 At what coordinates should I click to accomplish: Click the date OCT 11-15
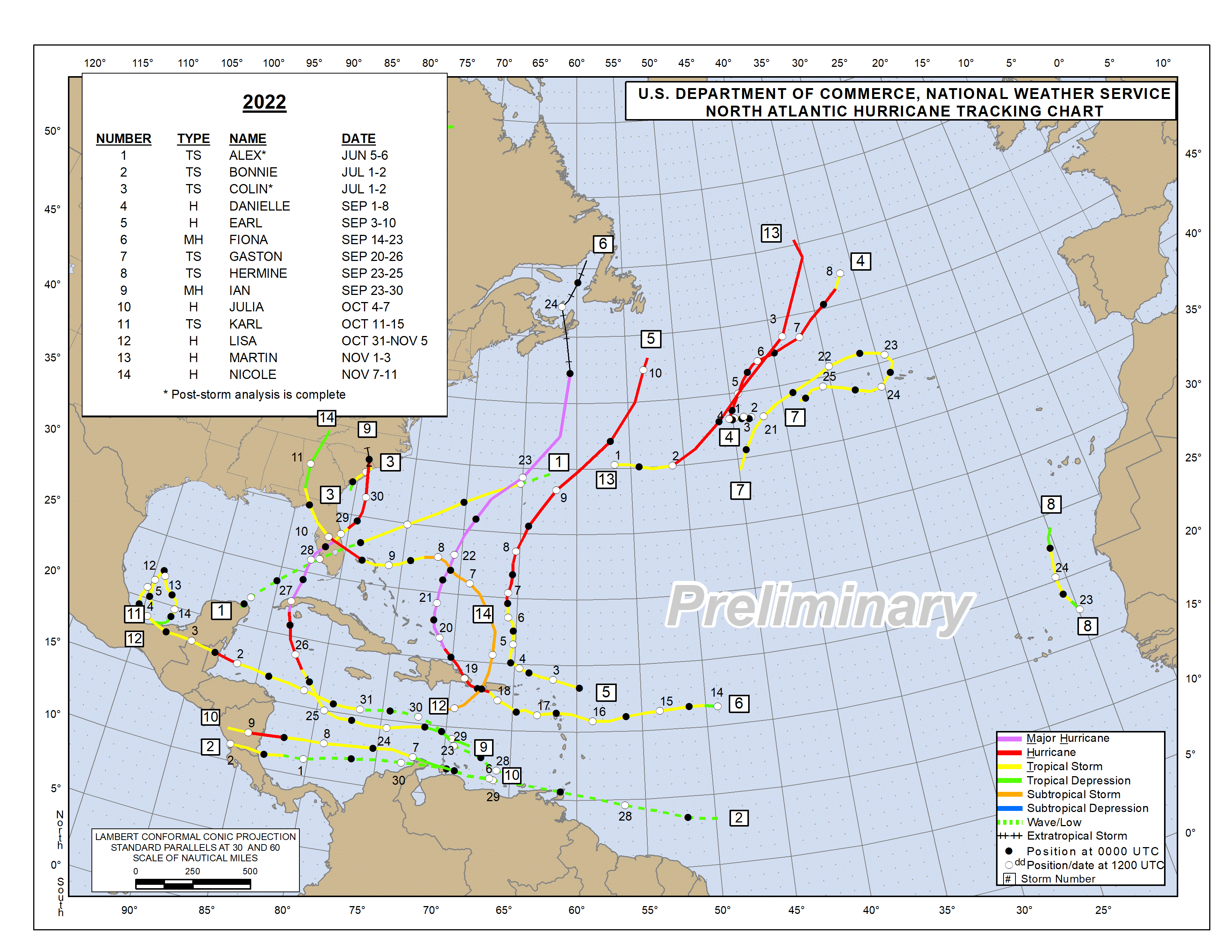[x=373, y=324]
